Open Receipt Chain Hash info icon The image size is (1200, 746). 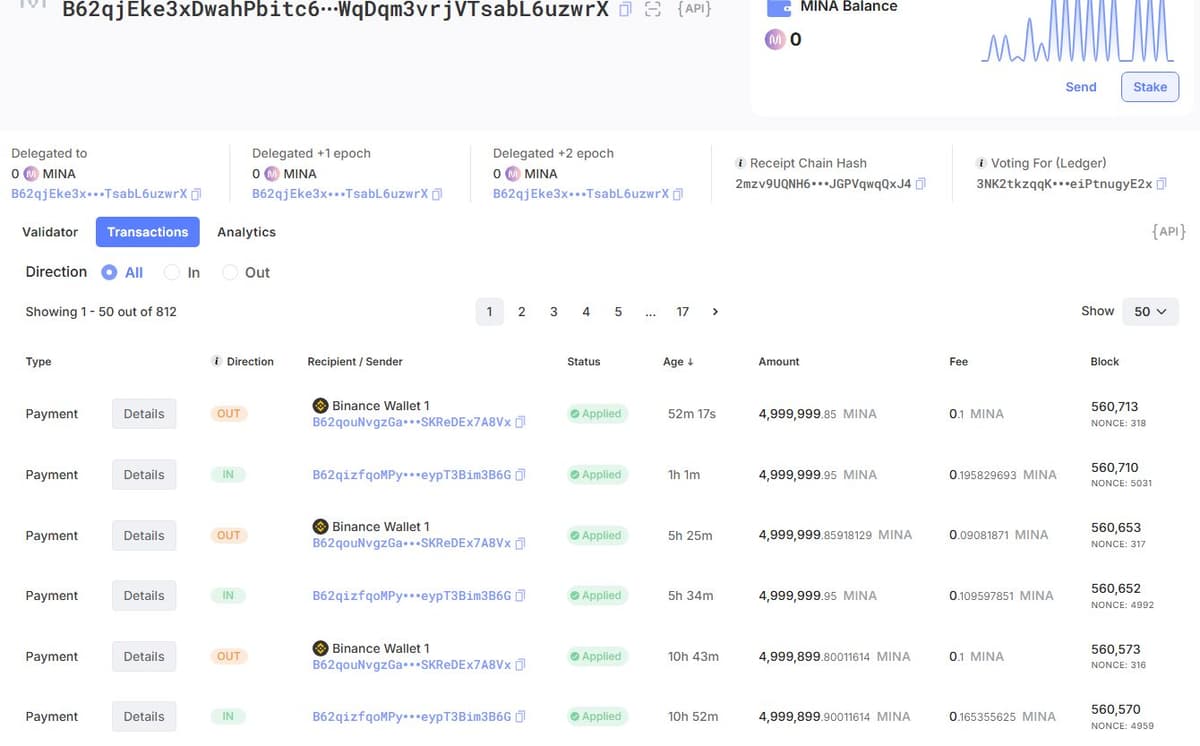[740, 163]
